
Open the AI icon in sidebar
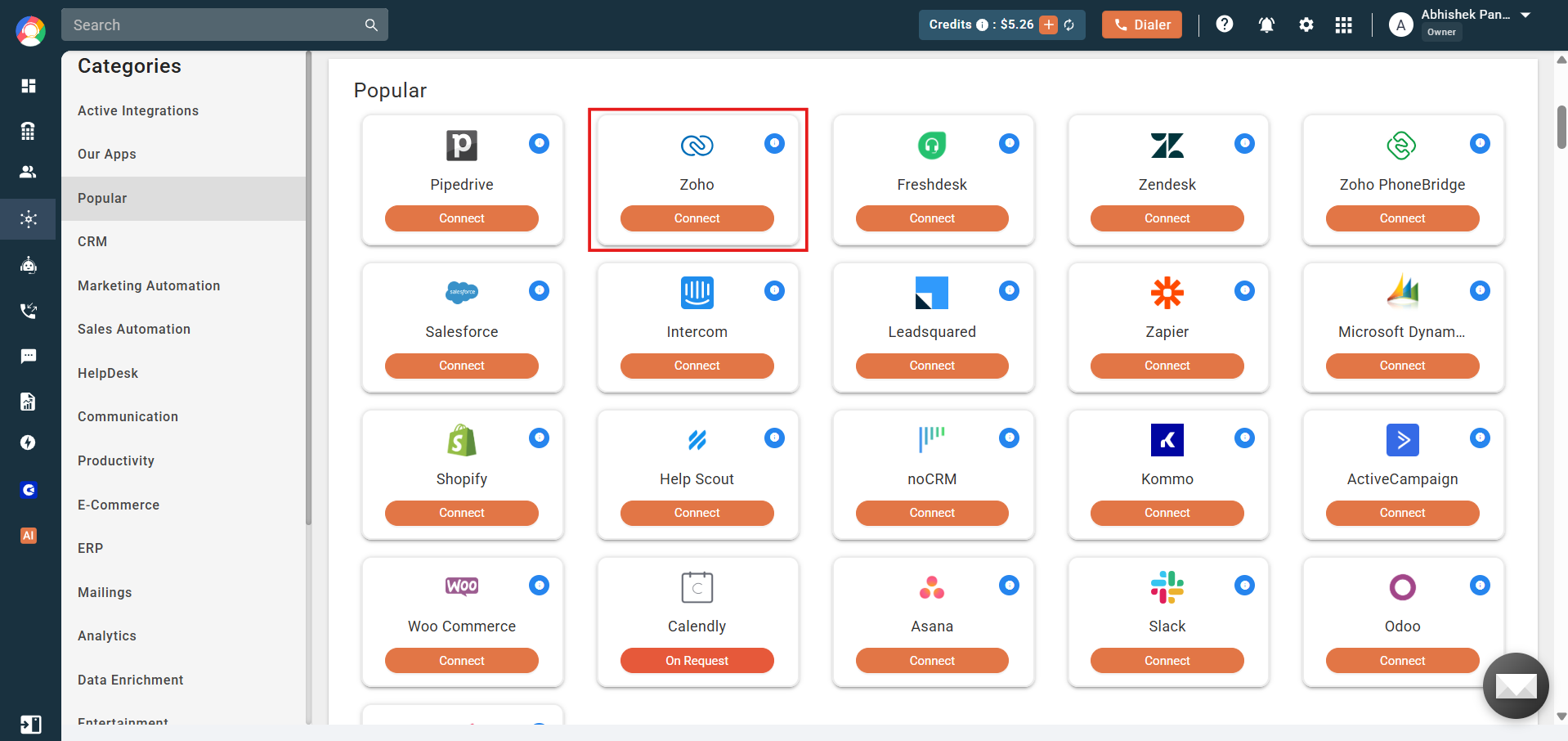(x=29, y=536)
